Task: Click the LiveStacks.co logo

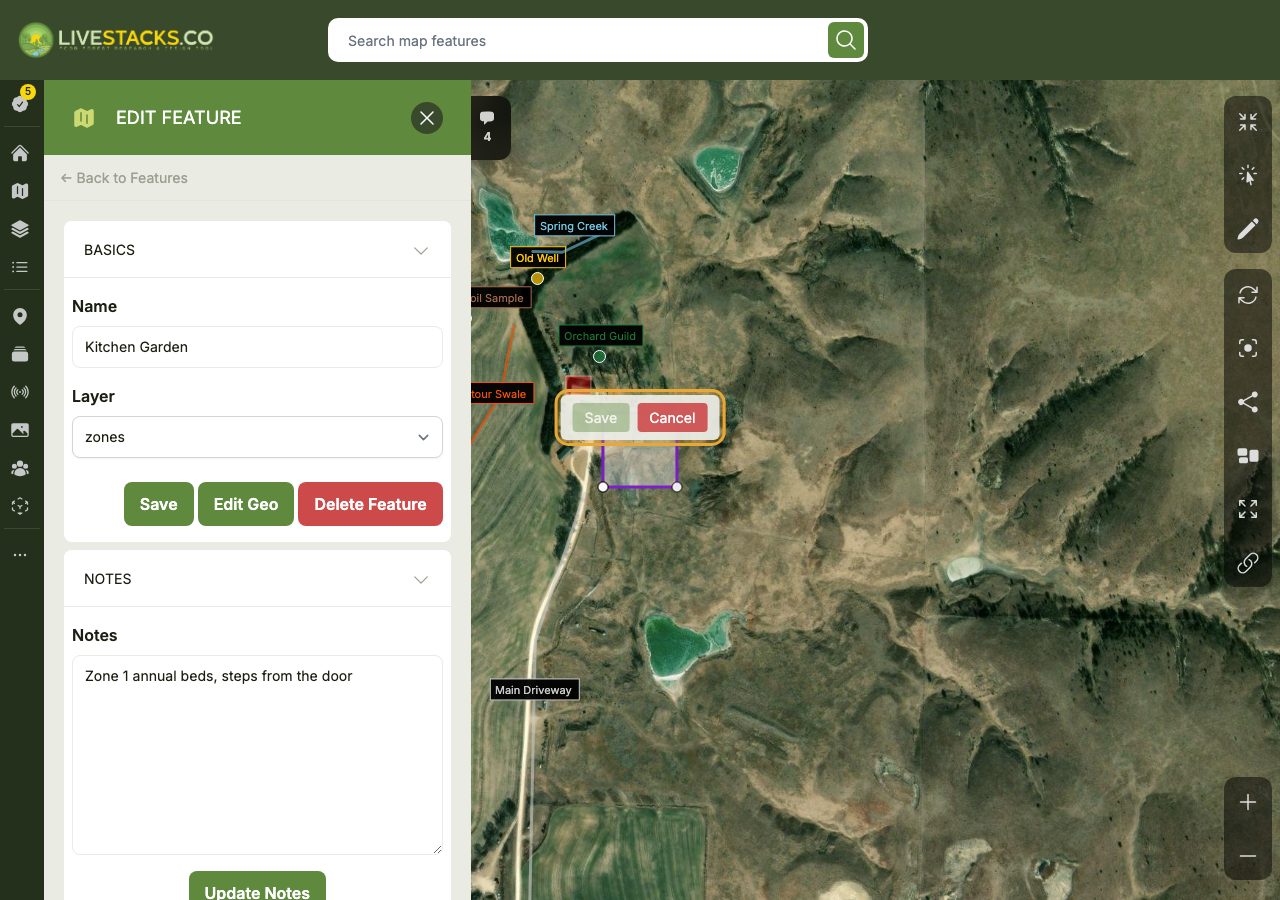Action: [116, 40]
